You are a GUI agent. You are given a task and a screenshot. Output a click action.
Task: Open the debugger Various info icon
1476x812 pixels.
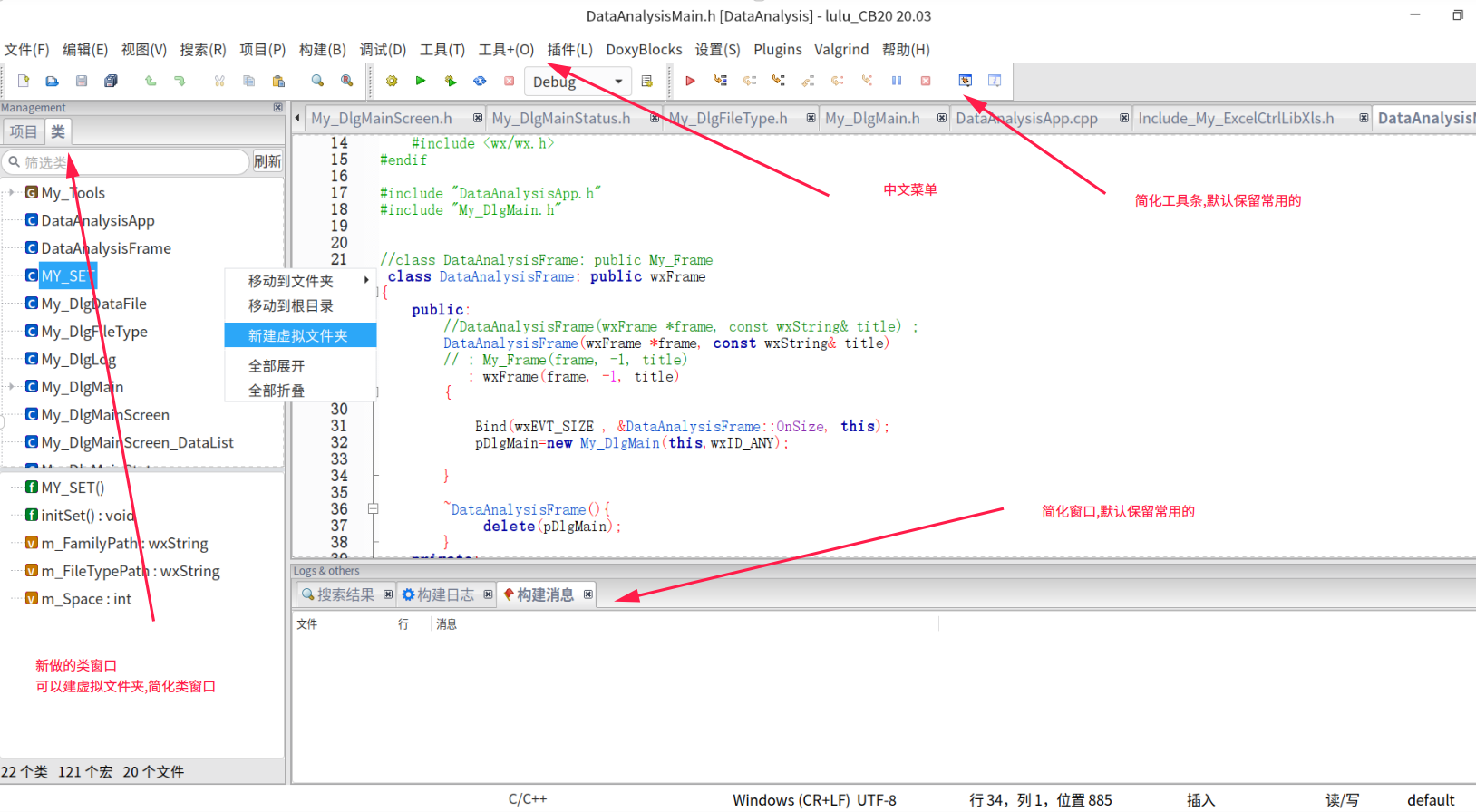tap(995, 81)
